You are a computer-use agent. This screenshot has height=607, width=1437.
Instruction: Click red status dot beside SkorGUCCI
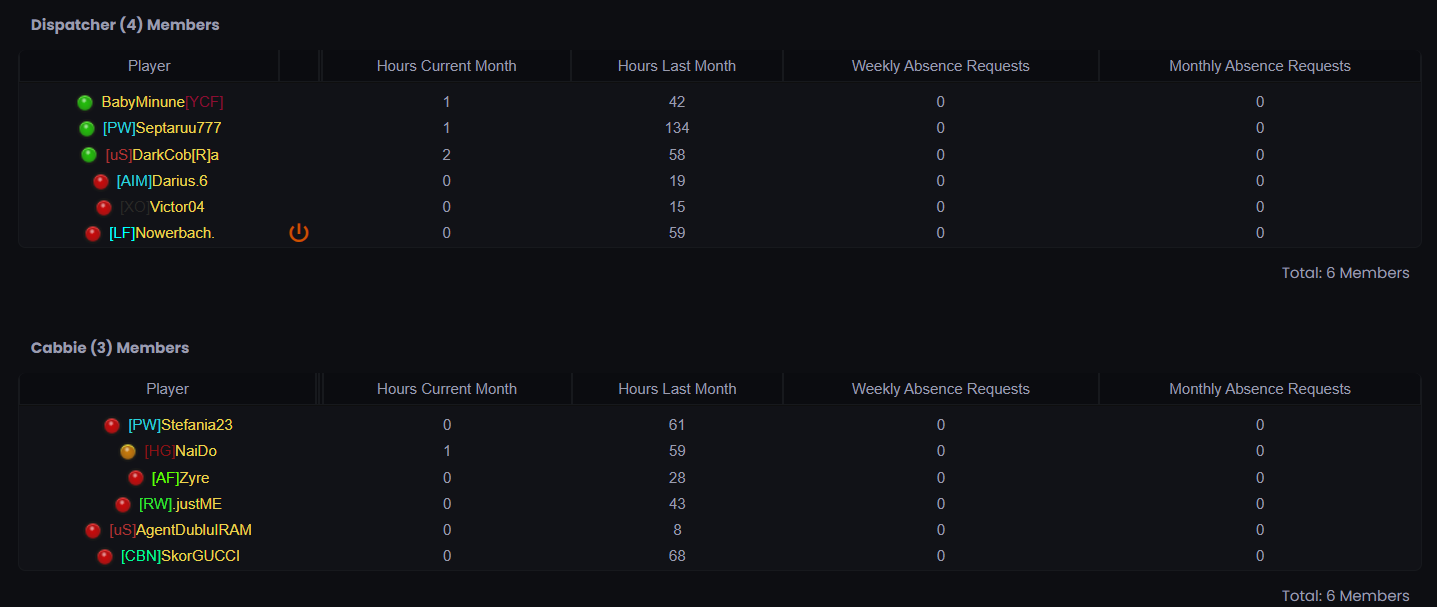pyautogui.click(x=105, y=556)
